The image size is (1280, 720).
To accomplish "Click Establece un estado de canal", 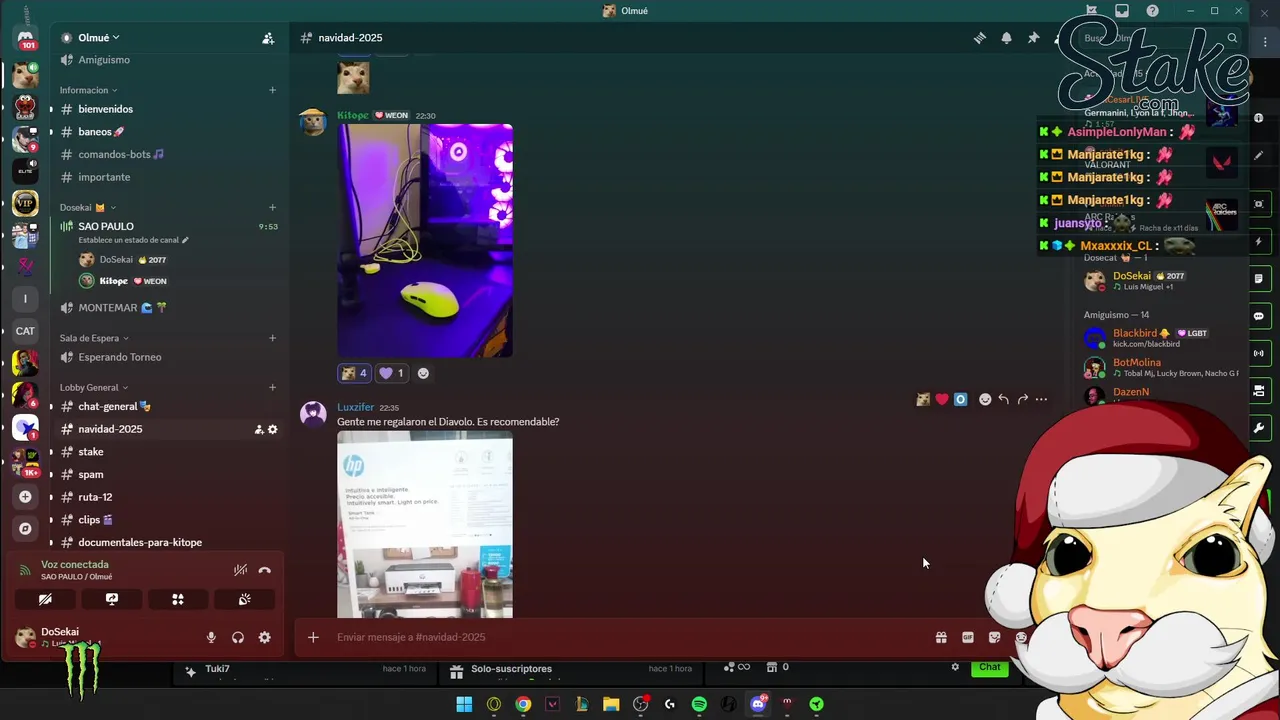I will pyautogui.click(x=130, y=240).
